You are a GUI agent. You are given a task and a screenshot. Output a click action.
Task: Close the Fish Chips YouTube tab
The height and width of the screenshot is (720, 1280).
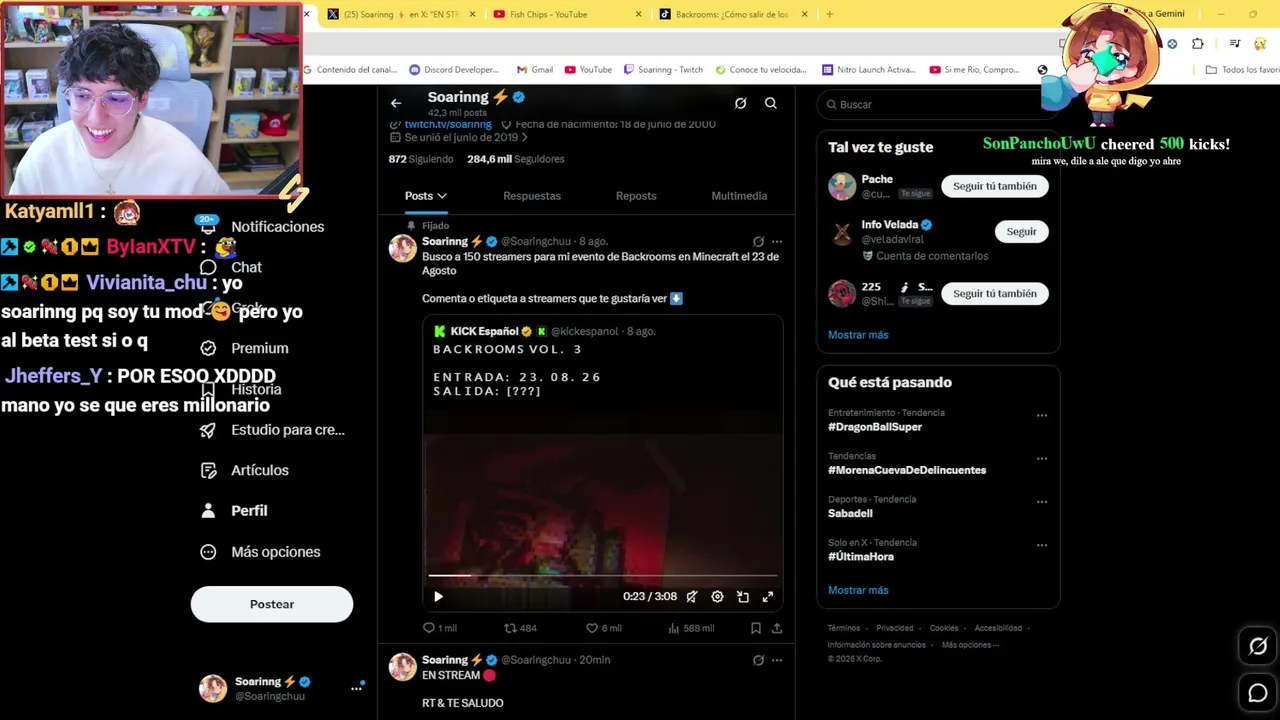[x=639, y=14]
